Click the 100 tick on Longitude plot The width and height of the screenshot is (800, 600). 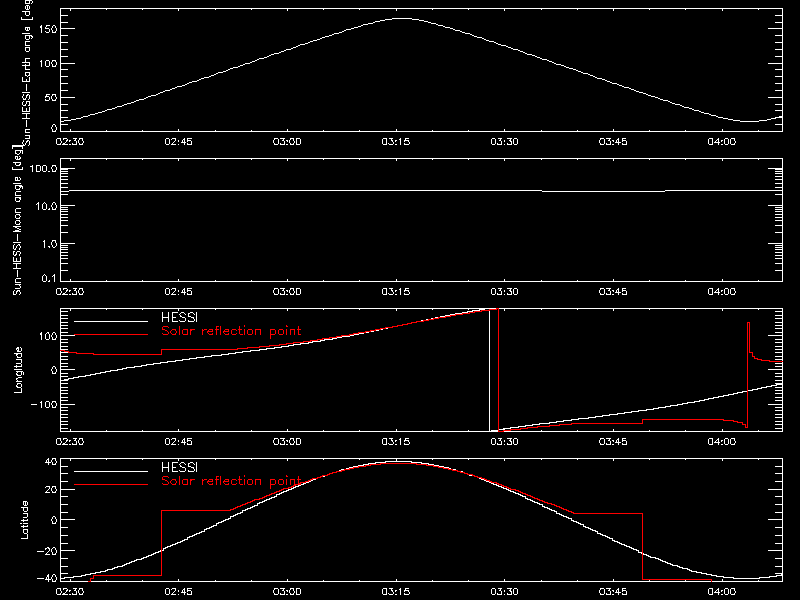[47, 336]
